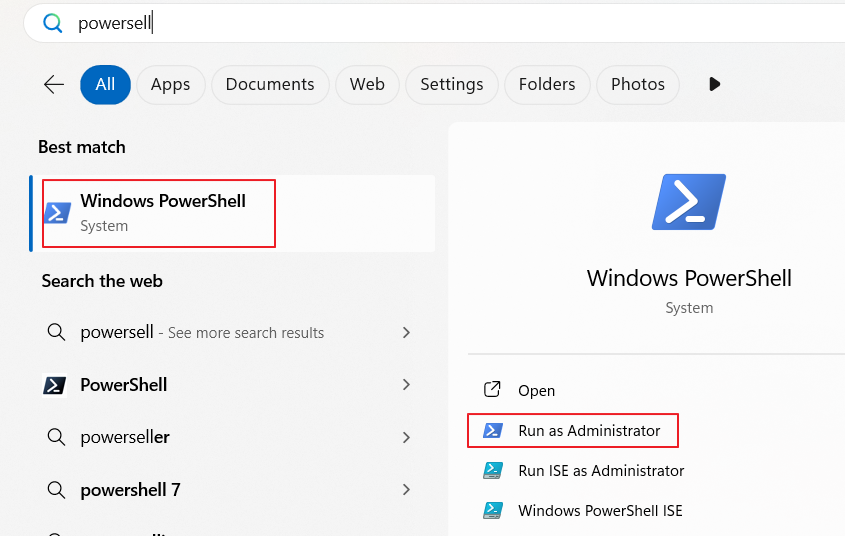Image resolution: width=845 pixels, height=536 pixels.
Task: Click icon beside Windows PowerShell ISE
Action: point(493,510)
